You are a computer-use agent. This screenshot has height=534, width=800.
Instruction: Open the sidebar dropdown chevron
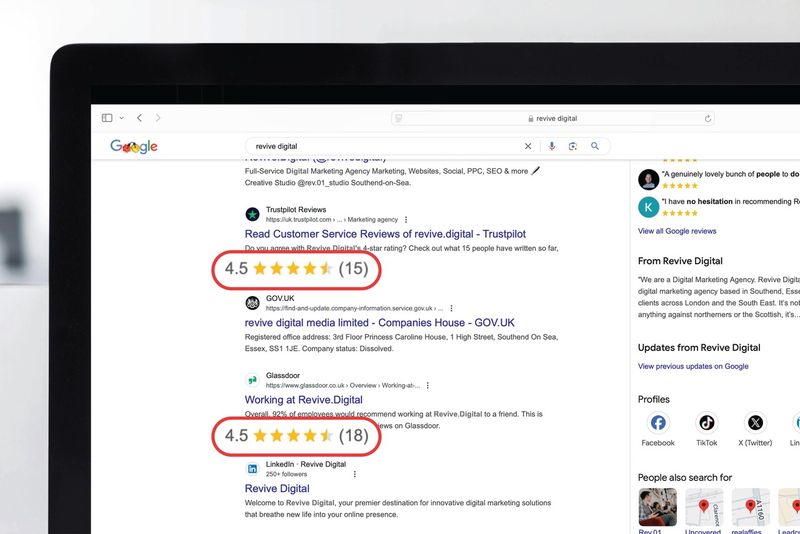coord(121,118)
